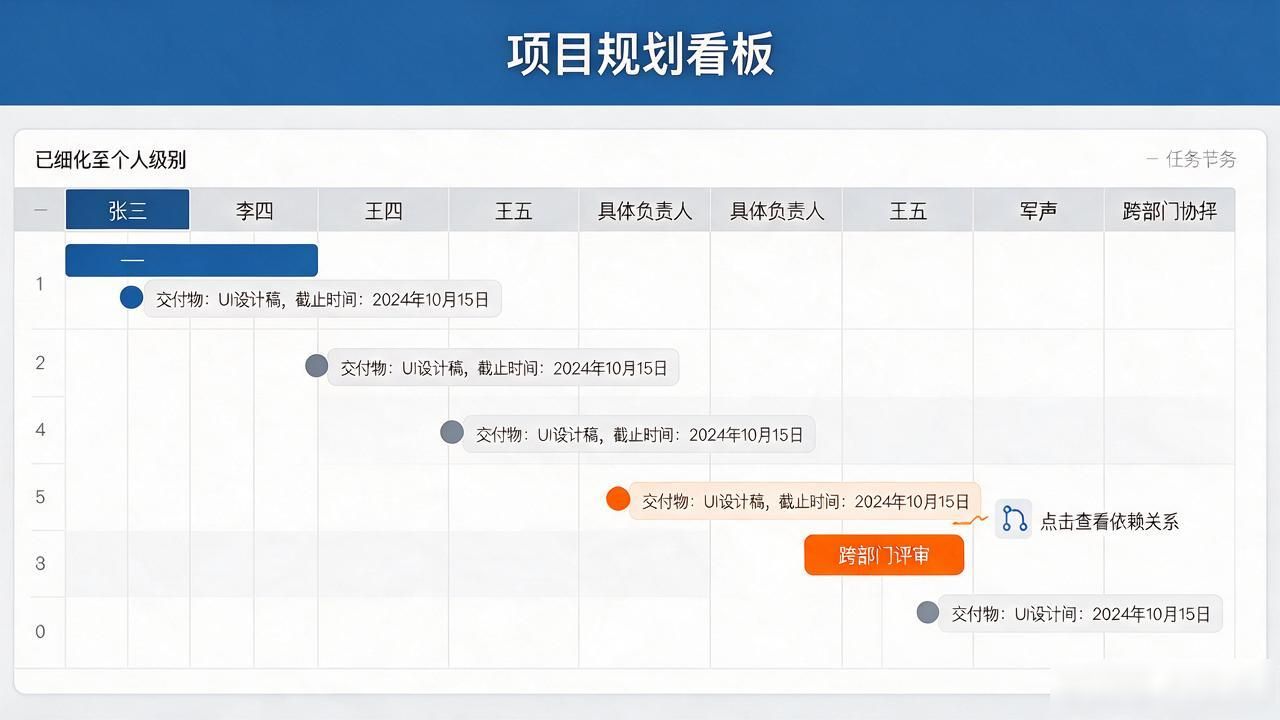
Task: Click the 已细化至个人级别 heading
Action: point(110,160)
